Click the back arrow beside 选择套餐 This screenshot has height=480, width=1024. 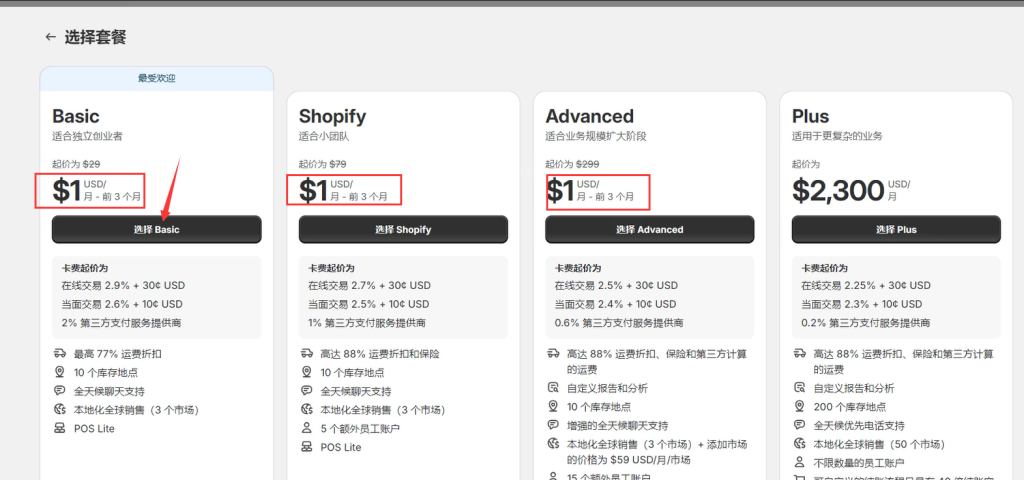[50, 37]
